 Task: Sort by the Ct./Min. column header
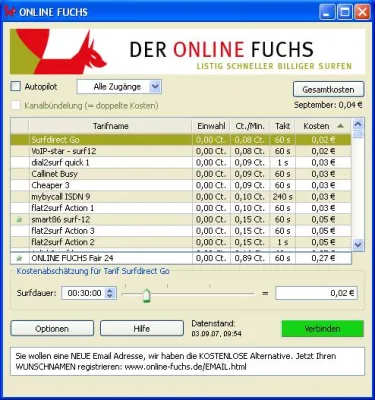(x=250, y=126)
